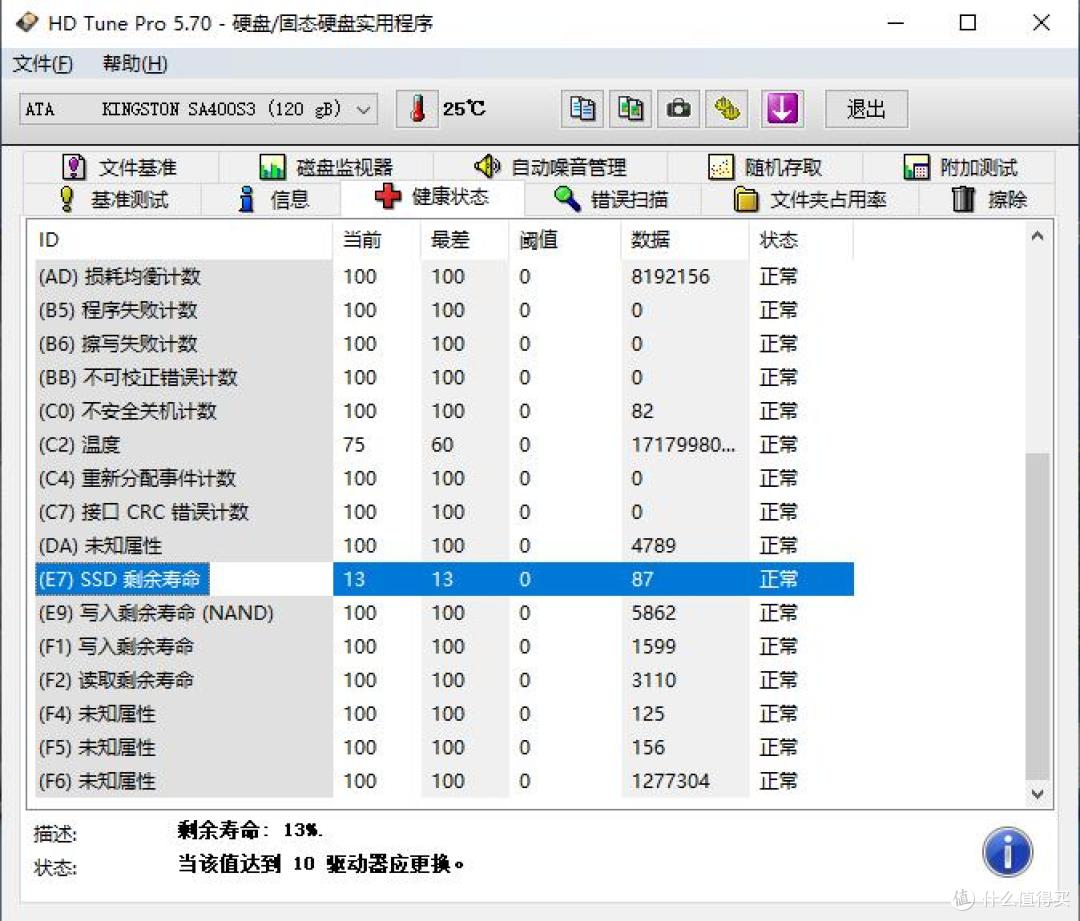
Task: Select the (F6) 未知属性 row
Action: pyautogui.click(x=444, y=781)
